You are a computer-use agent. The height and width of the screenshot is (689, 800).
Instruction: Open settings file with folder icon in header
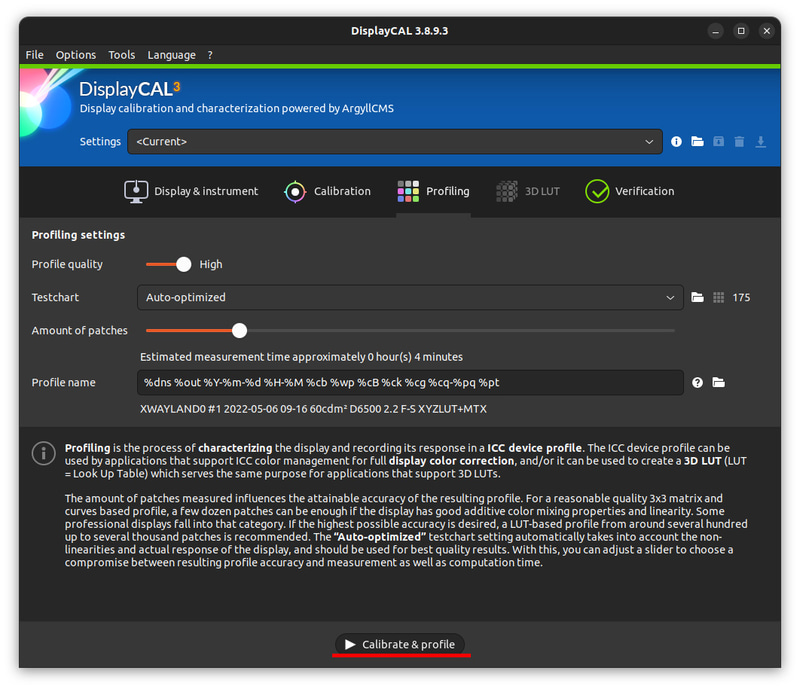coord(697,141)
